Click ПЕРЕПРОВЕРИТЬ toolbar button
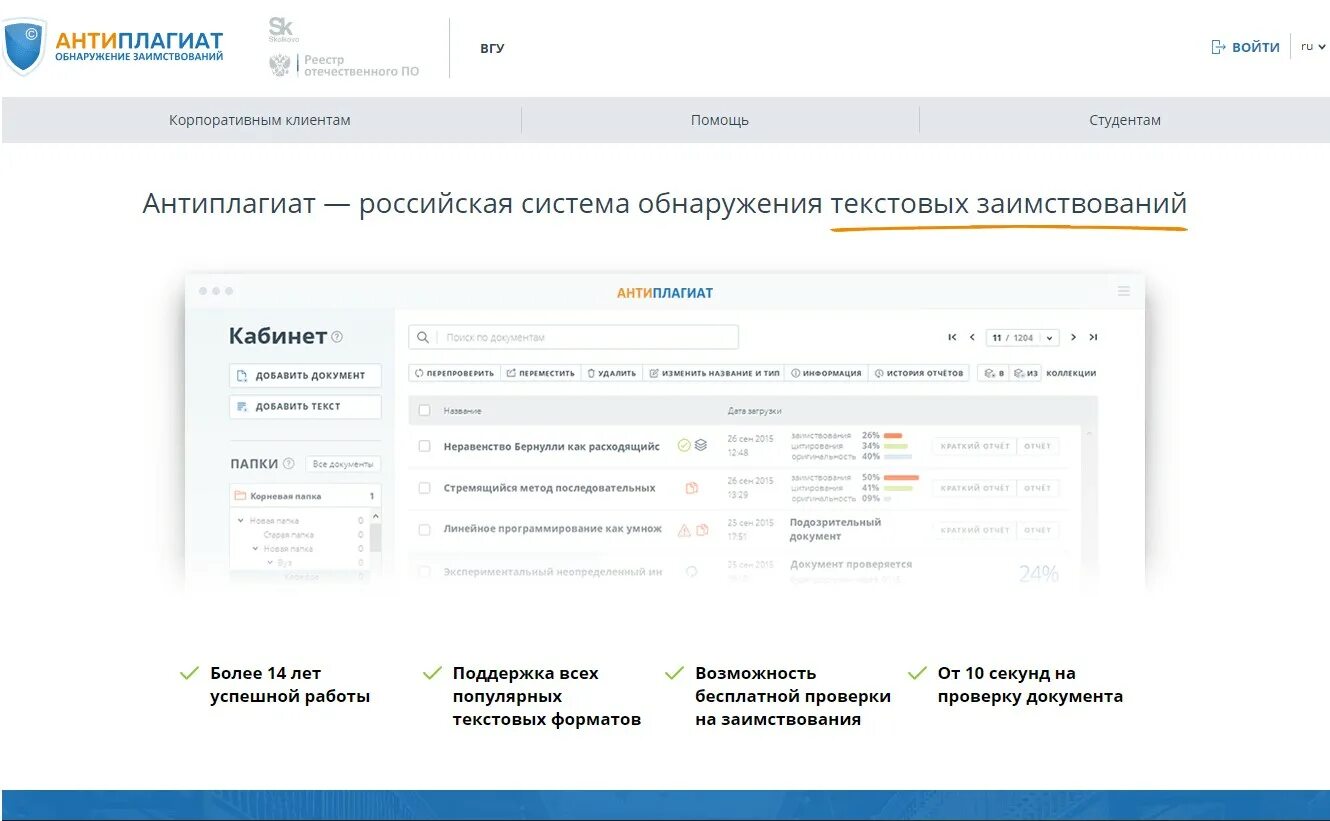Viewport: 1330px width, 821px height. (x=454, y=373)
